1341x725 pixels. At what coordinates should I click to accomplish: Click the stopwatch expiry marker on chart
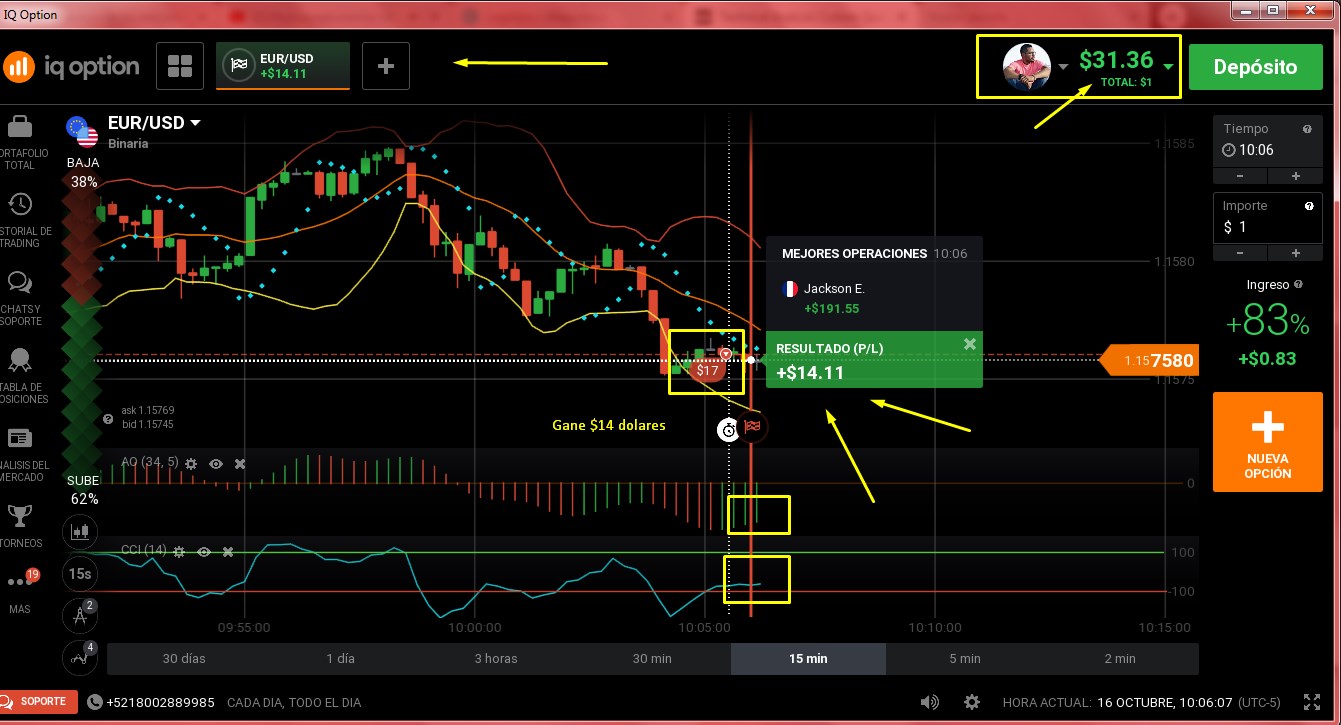[x=729, y=429]
